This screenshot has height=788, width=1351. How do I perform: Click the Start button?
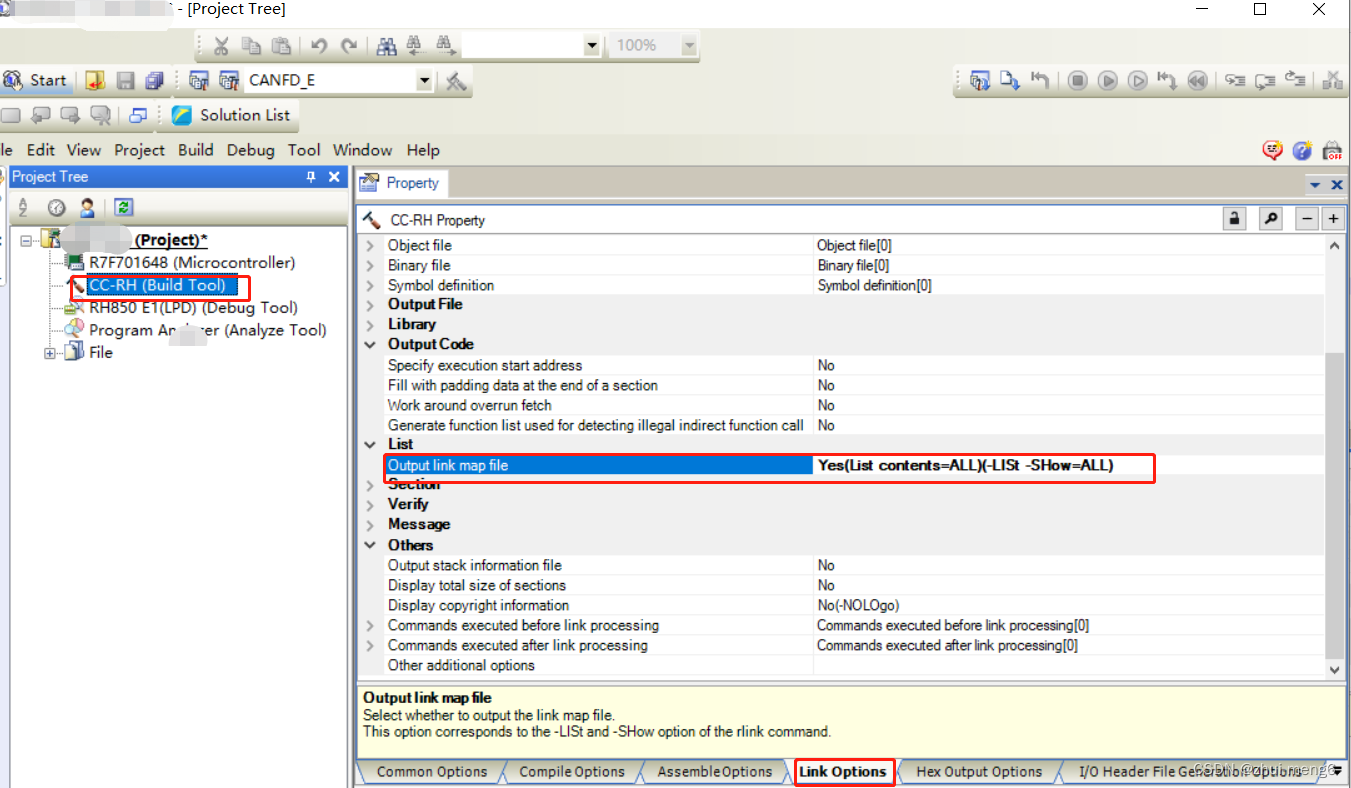click(x=36, y=81)
